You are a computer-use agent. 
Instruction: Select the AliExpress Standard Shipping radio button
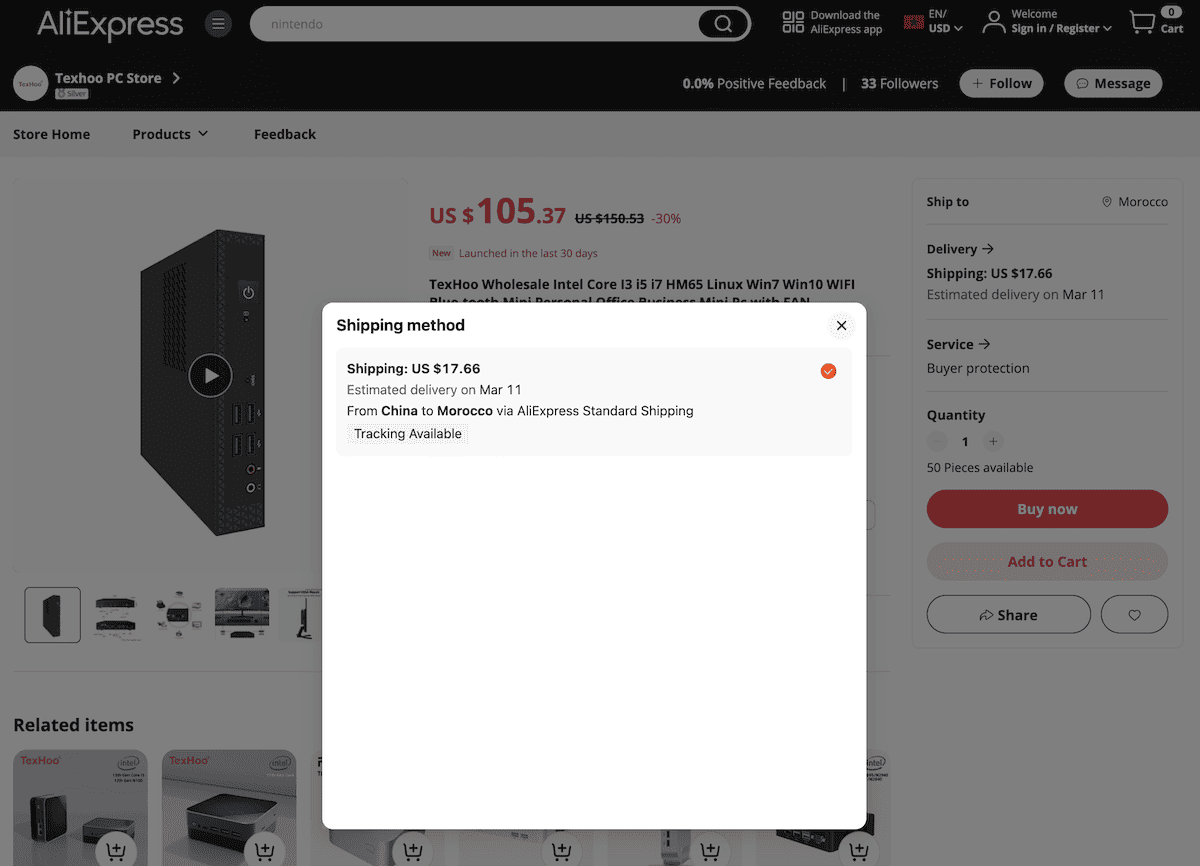coord(828,371)
